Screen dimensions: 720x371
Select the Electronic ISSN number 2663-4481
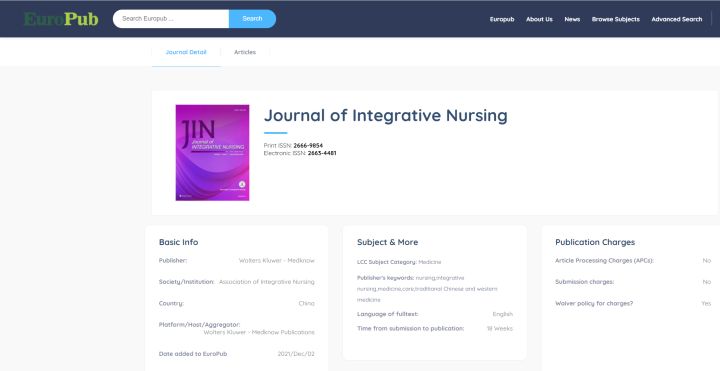322,153
